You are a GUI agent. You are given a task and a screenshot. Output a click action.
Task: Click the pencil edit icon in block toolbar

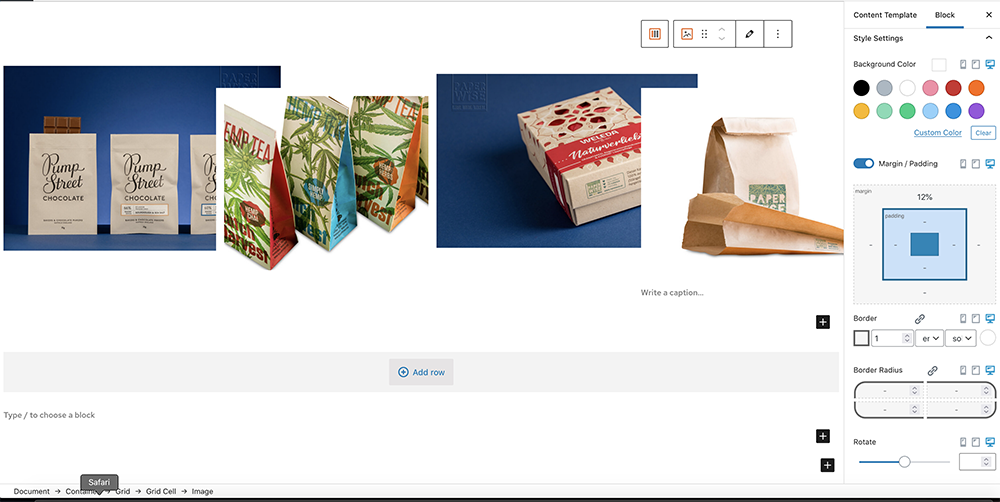coord(749,34)
